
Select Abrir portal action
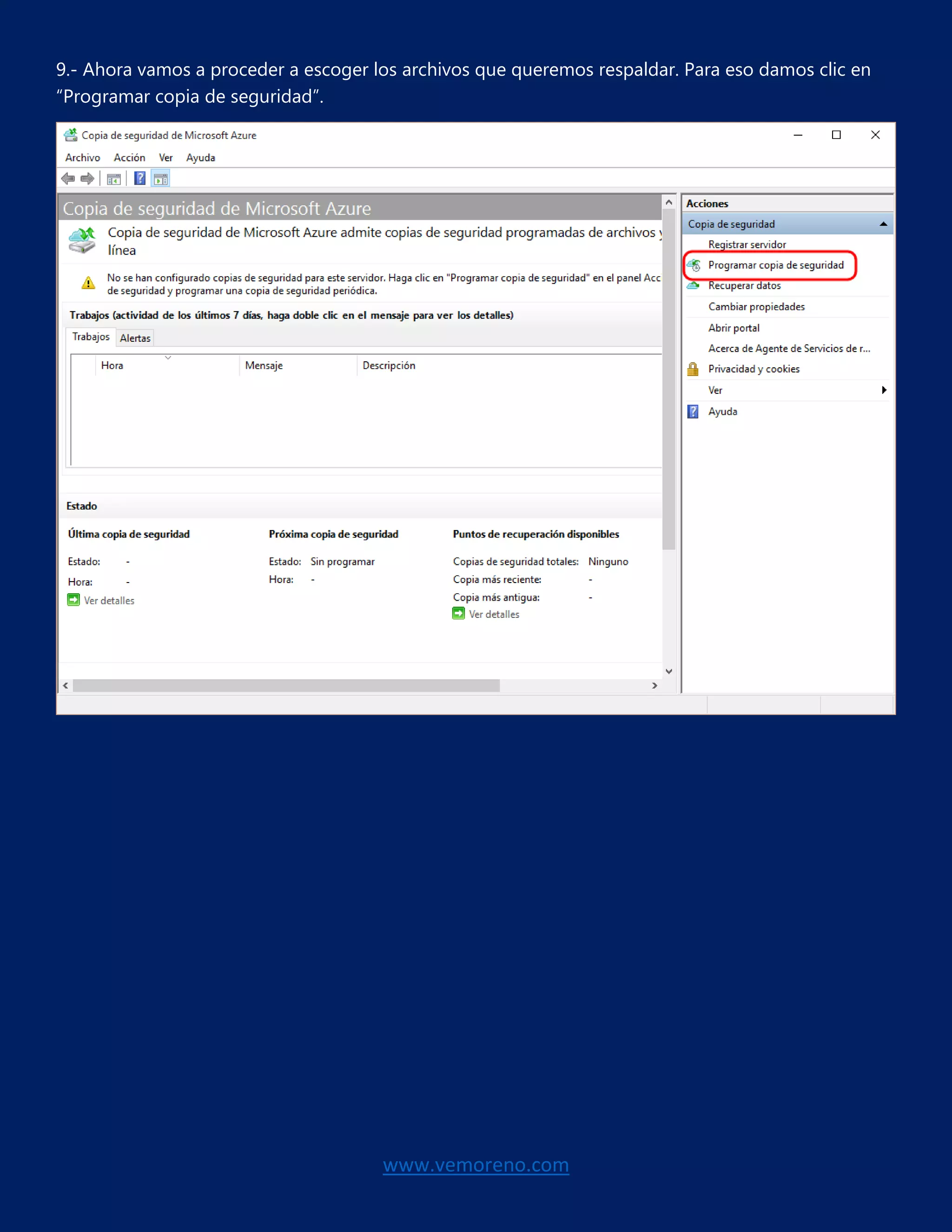click(734, 328)
